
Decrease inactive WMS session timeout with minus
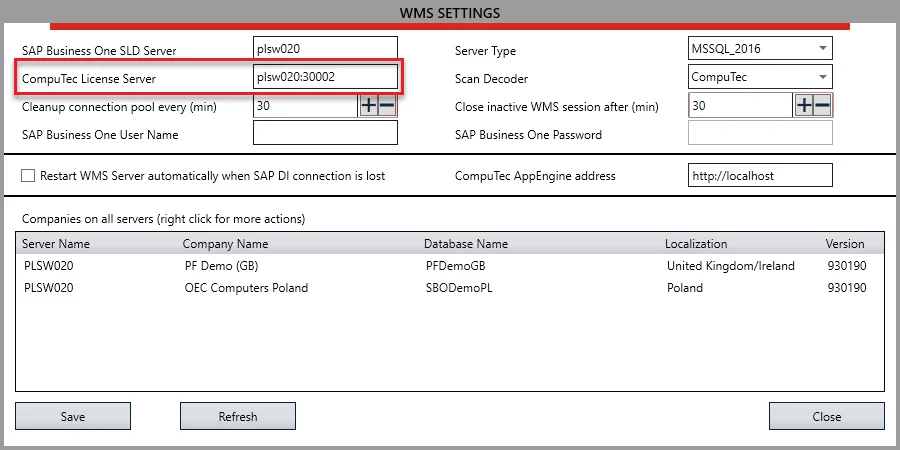pyautogui.click(x=823, y=106)
